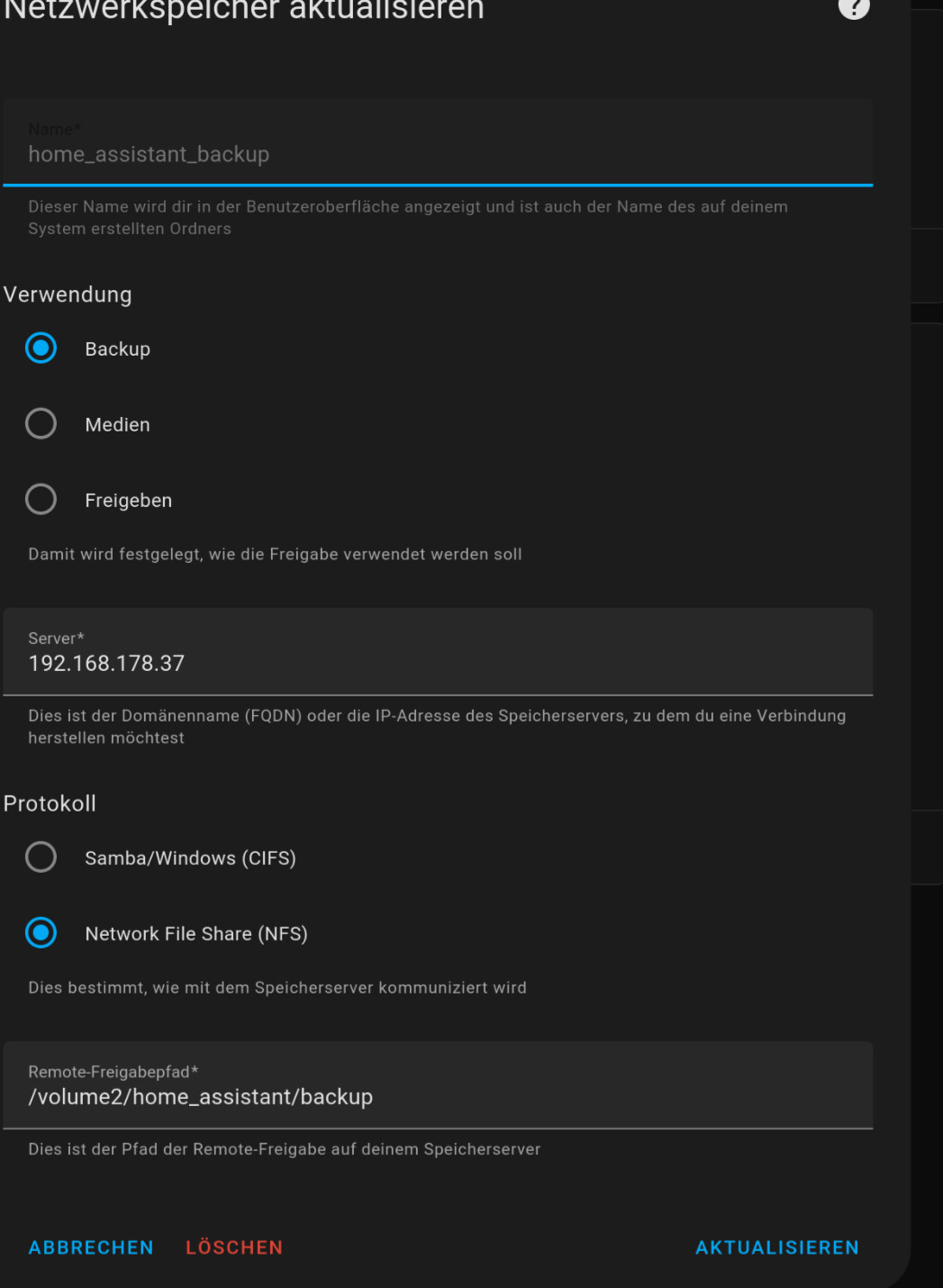Viewport: 943px width, 1288px height.
Task: Click the "Samba/Windows (CIFS)" label text
Action: coord(190,858)
